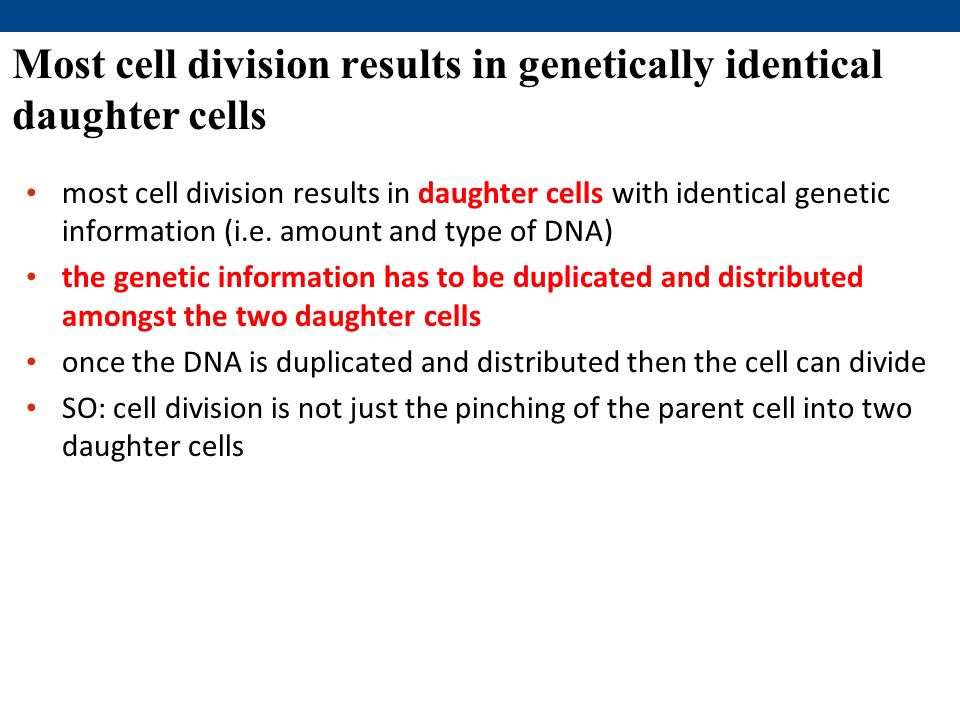Viewport: 960px width, 720px height.
Task: Click the red bullet 'the genetic information has to be duplicated'
Action: 462,277
